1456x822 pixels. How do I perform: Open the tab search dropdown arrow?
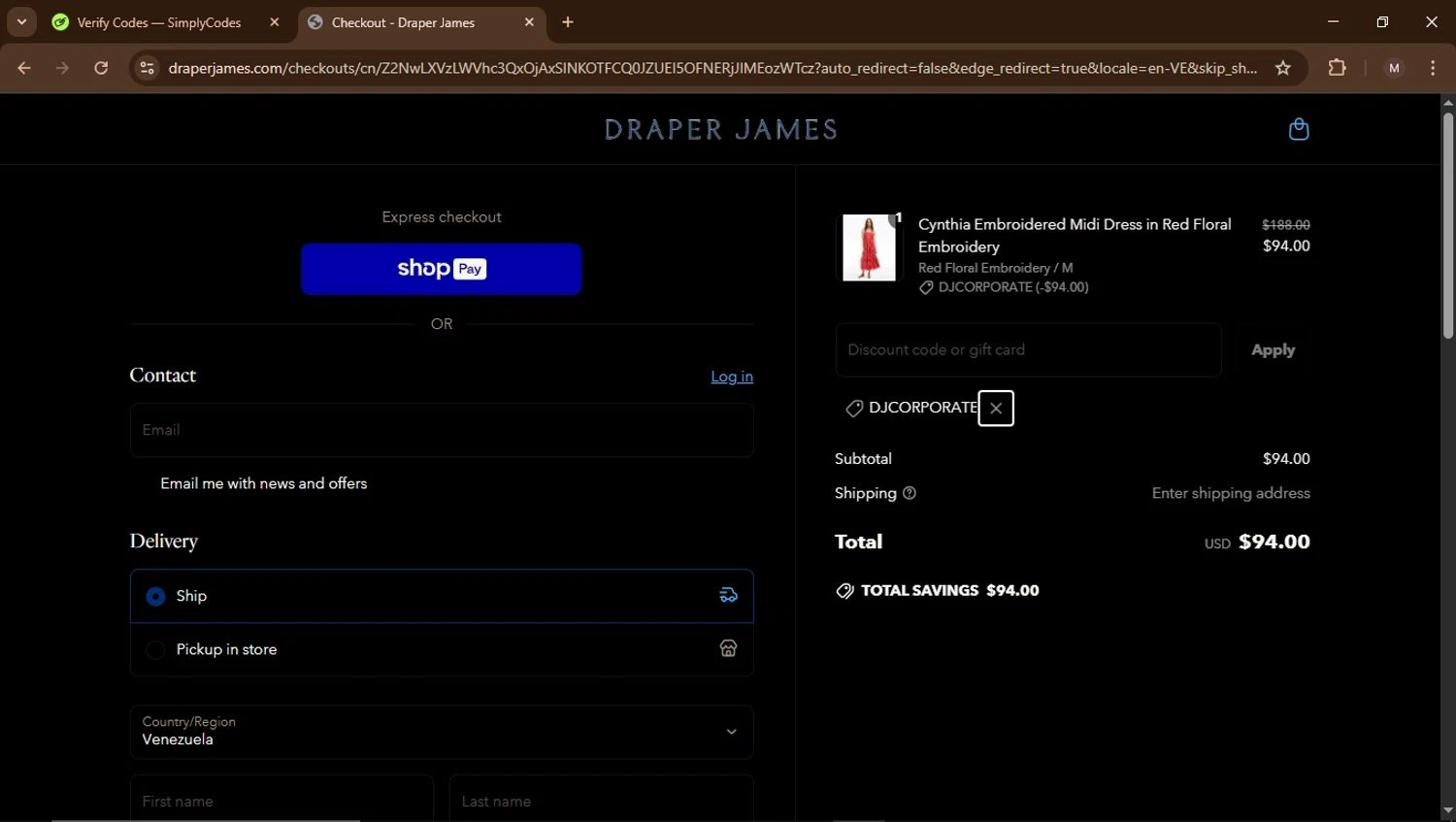point(21,22)
